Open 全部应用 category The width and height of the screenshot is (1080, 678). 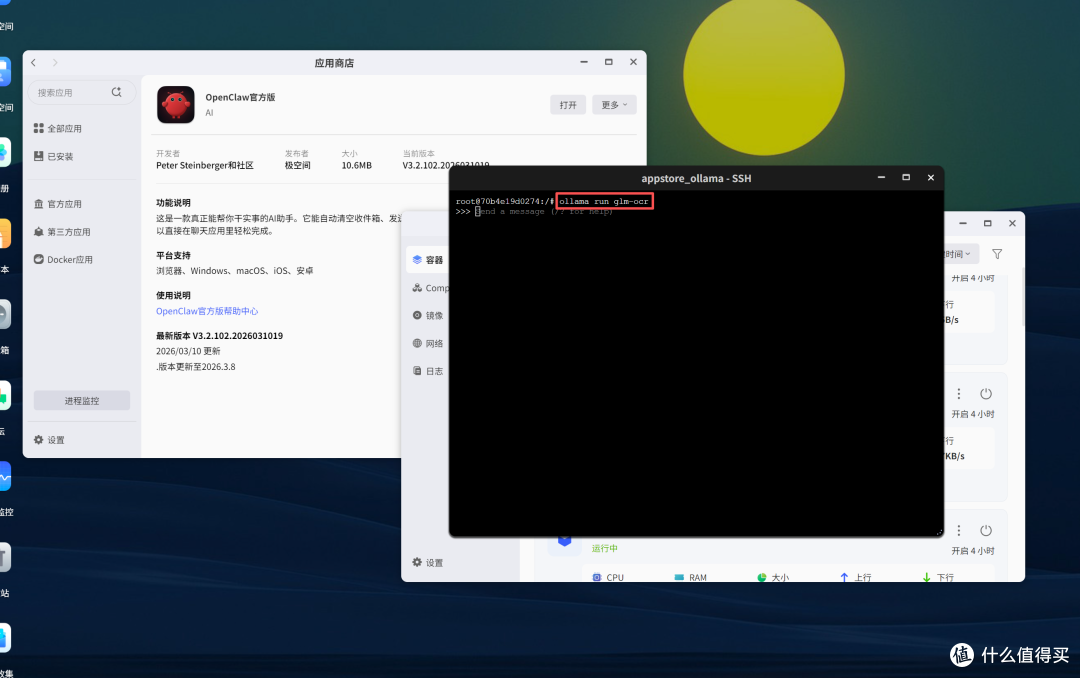(58, 129)
